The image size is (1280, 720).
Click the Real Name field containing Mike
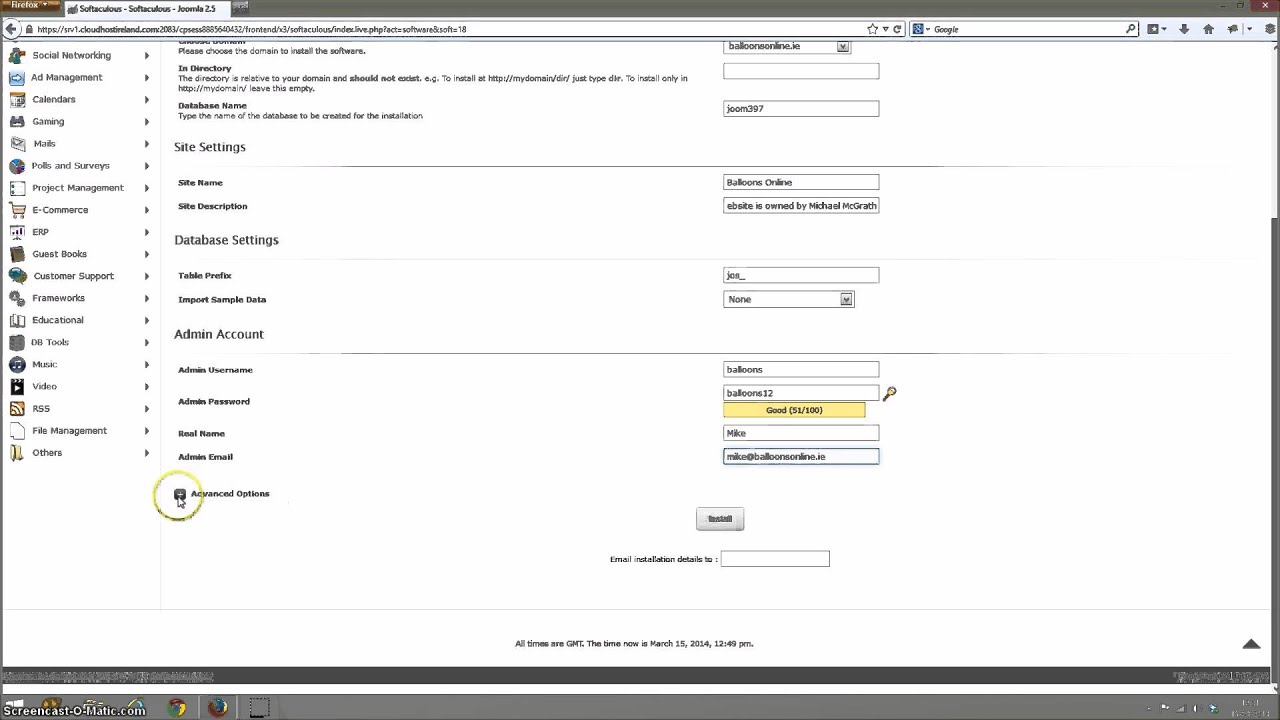click(801, 433)
